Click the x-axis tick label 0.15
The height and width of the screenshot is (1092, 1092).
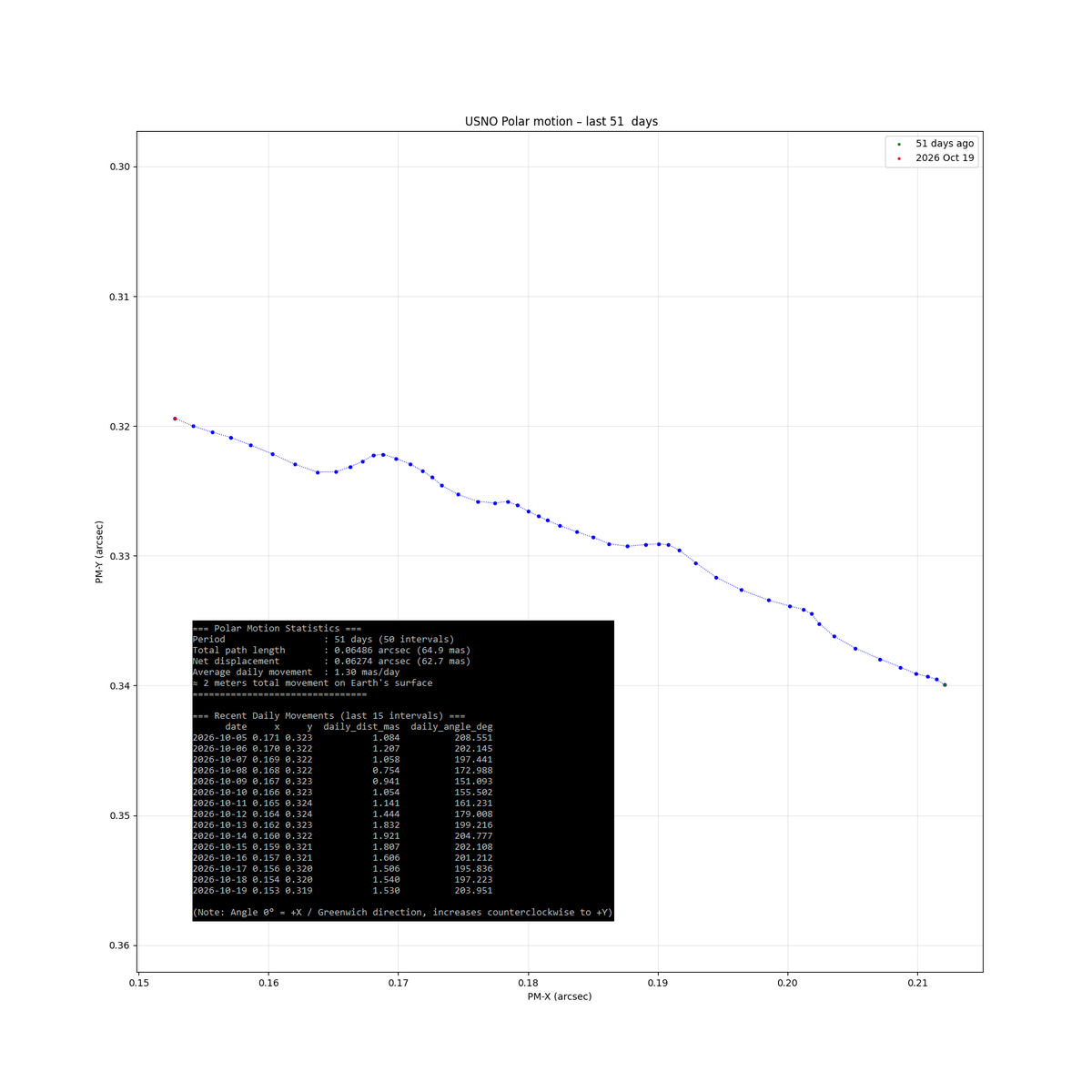(138, 983)
